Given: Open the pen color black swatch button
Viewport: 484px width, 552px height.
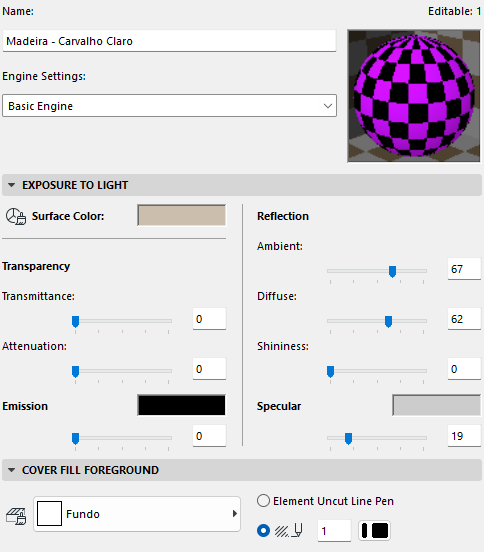Looking at the screenshot, I should point(375,531).
